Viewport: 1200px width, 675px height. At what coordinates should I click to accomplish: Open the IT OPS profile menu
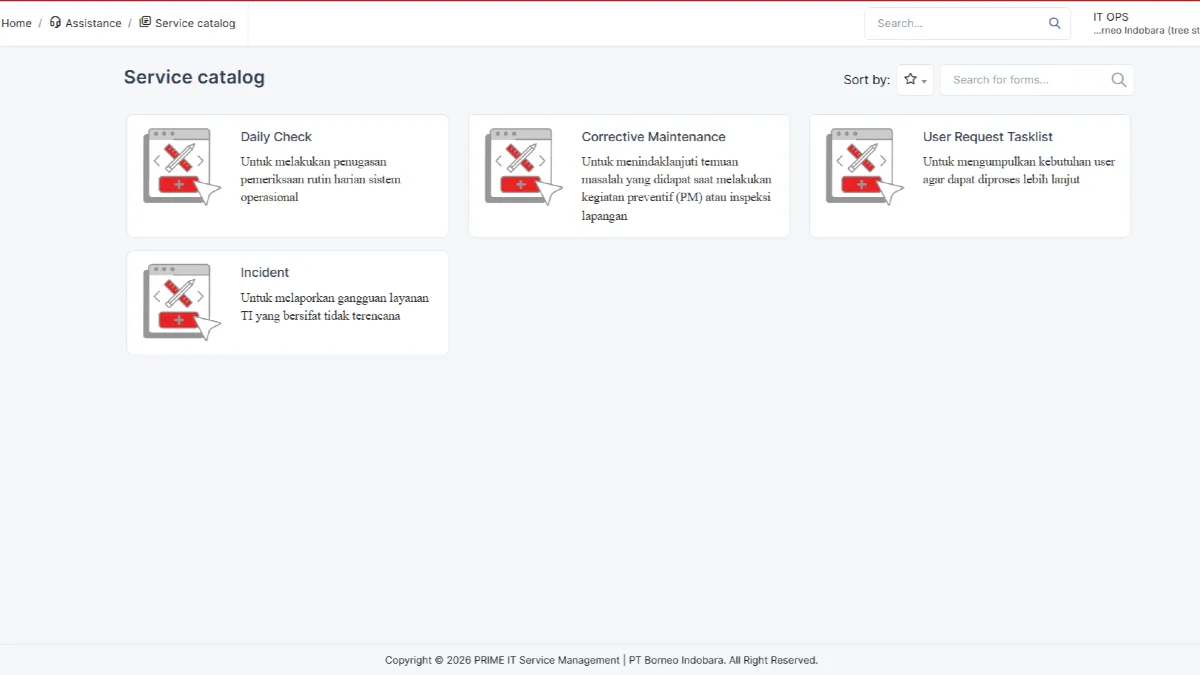(1146, 23)
